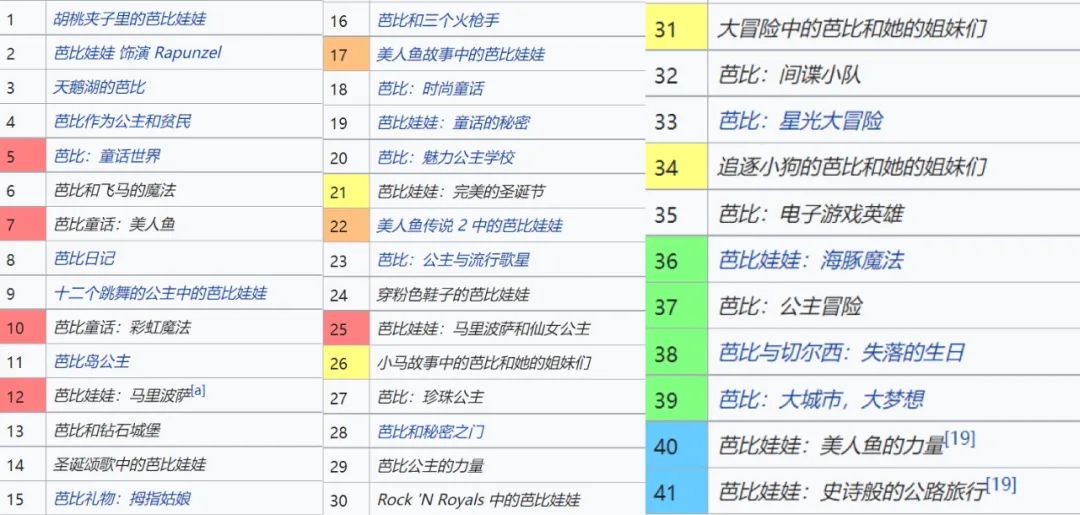Select text 芭比娃娃：美人鱼的力量
1080x515 pixels.
(x=831, y=447)
